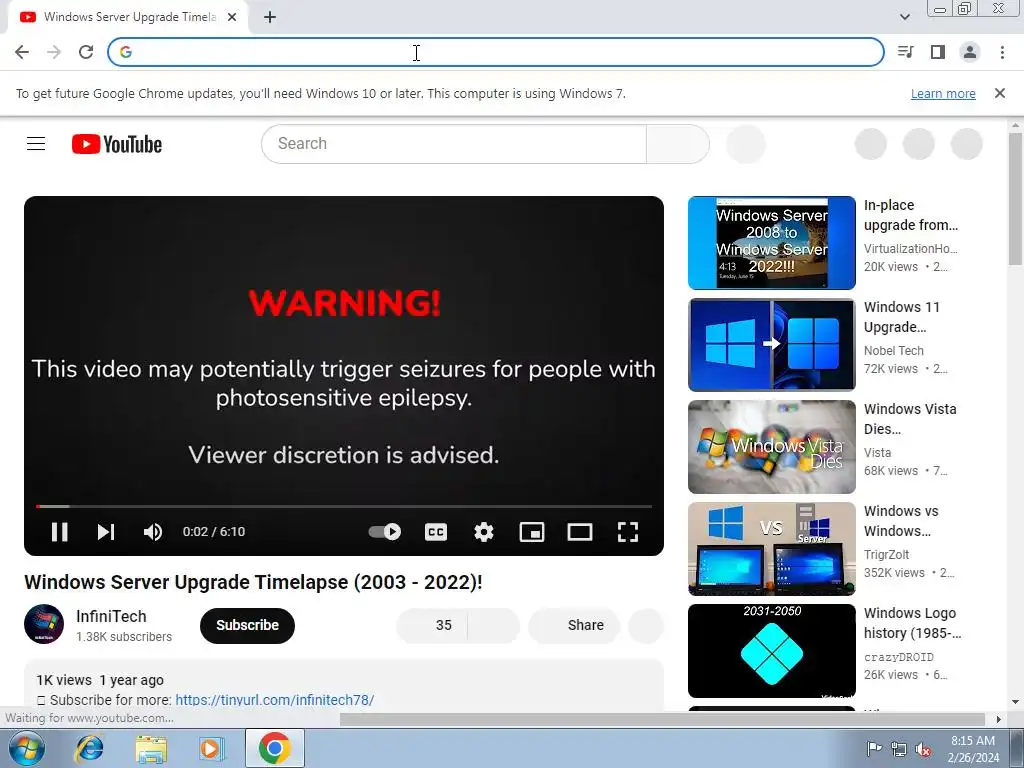The image size is (1024, 768).
Task: Pause the video with the pause button
Action: 59,532
